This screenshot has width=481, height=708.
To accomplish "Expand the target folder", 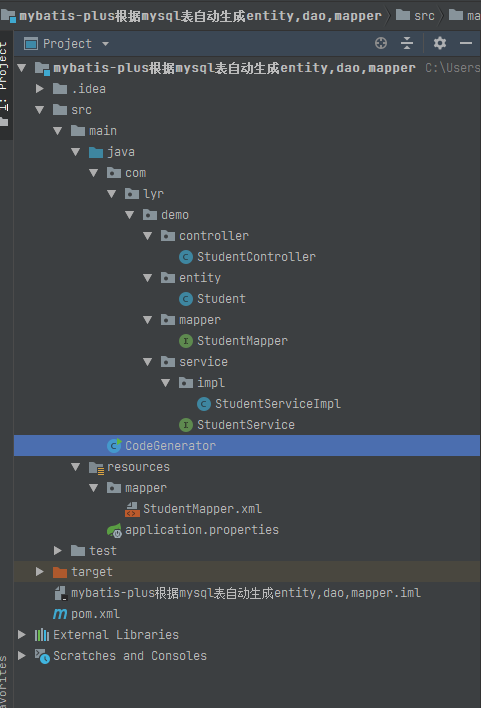I will 39,572.
